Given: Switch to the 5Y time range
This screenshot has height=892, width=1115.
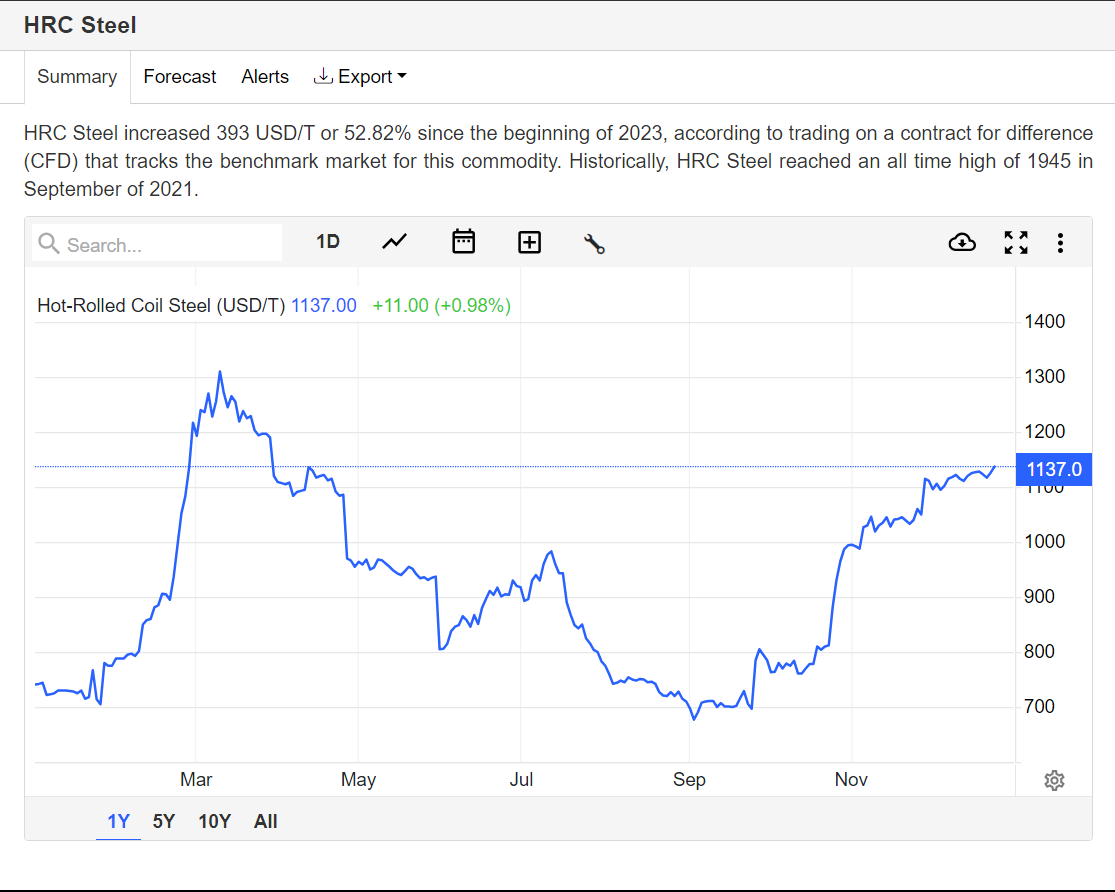Looking at the screenshot, I should (164, 822).
